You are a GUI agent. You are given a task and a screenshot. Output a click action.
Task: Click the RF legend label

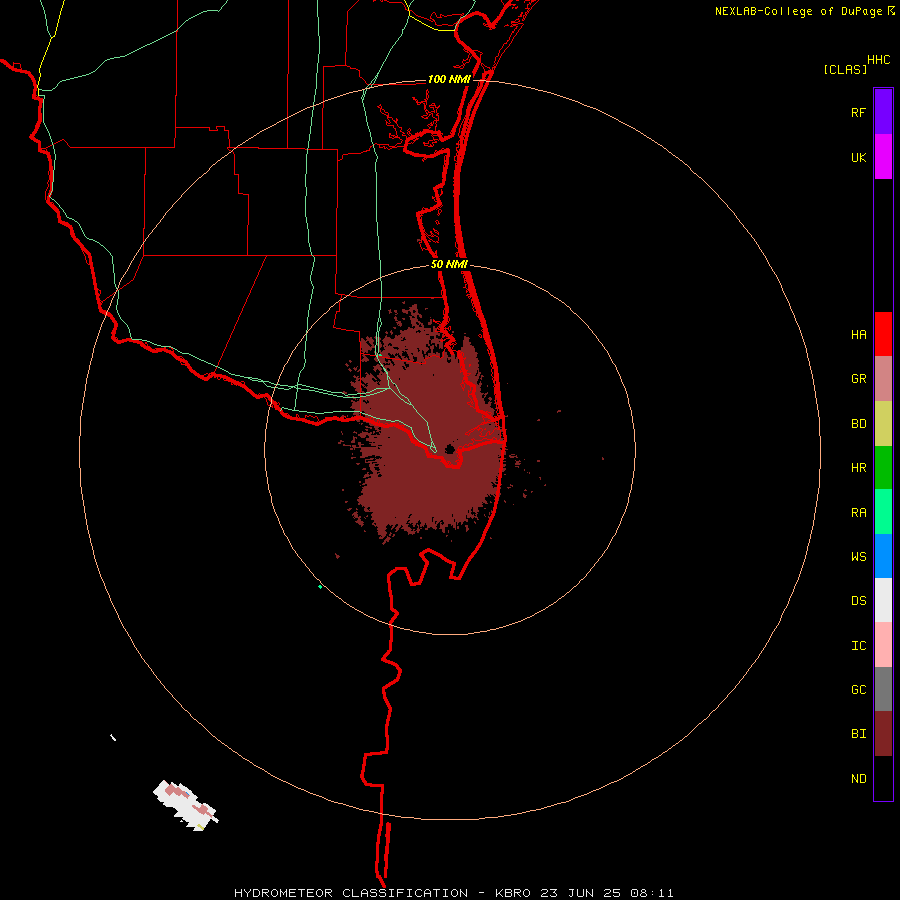858,113
